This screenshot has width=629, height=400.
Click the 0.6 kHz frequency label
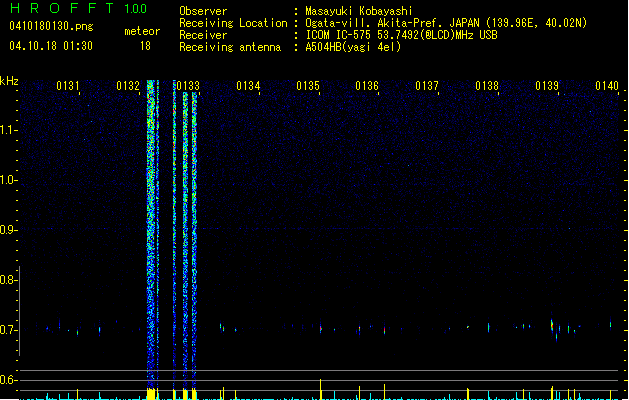tap(8, 380)
